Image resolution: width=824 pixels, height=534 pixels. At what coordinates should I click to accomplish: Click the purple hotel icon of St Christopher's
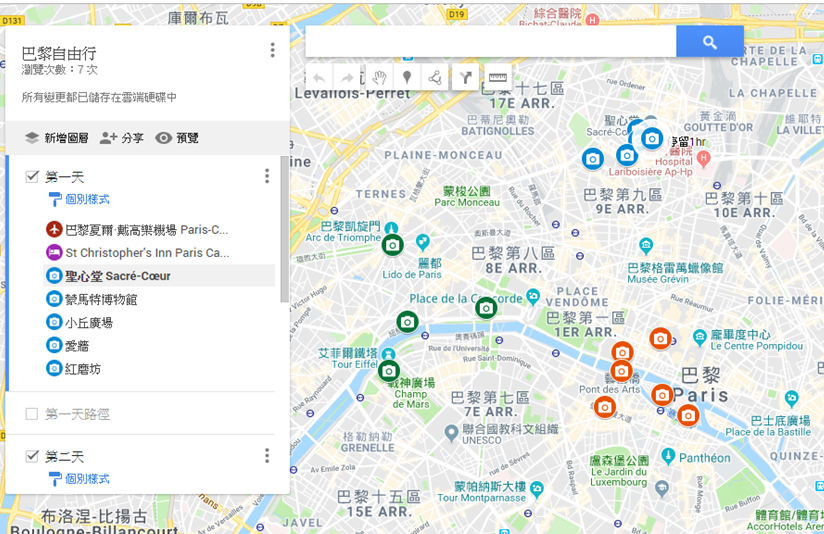[x=54, y=252]
